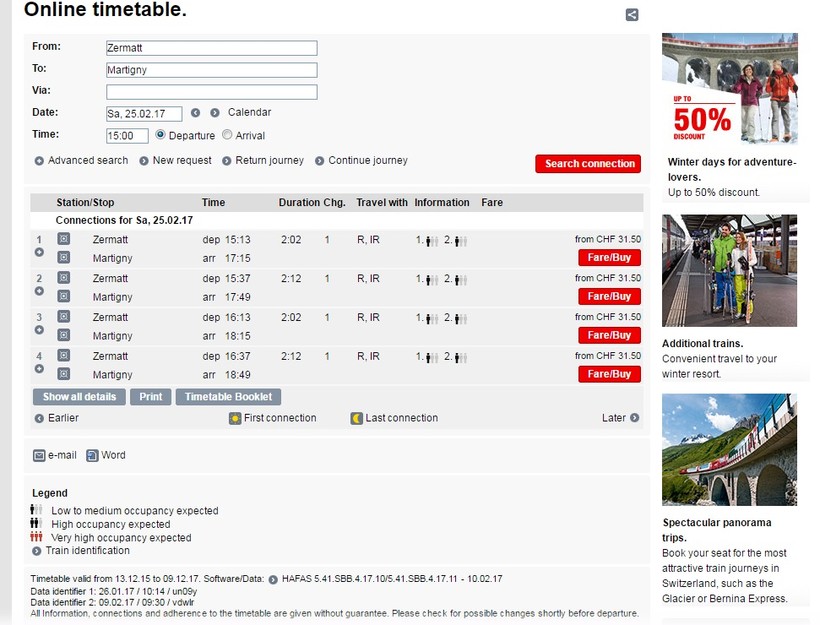
Task: Load later connections with the Later link
Action: coord(620,418)
